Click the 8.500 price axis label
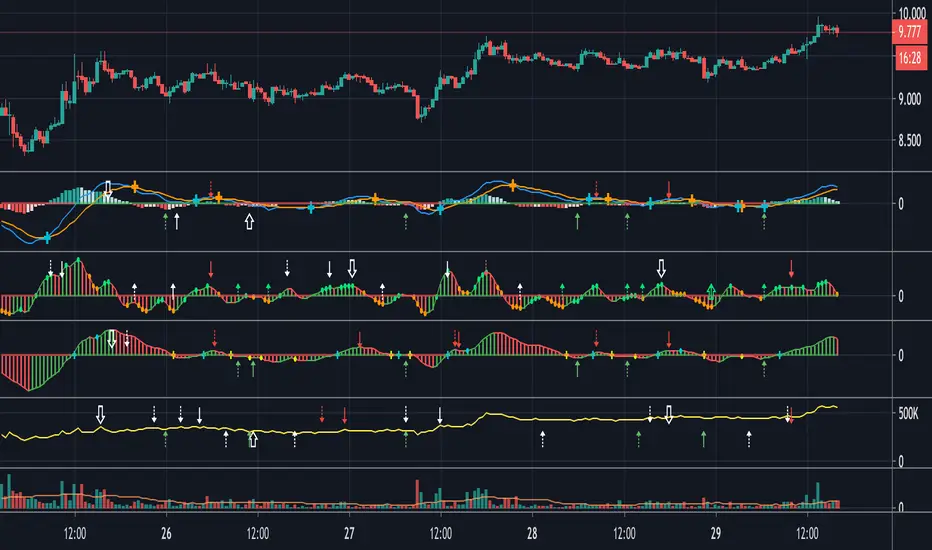932x550 pixels. point(909,141)
